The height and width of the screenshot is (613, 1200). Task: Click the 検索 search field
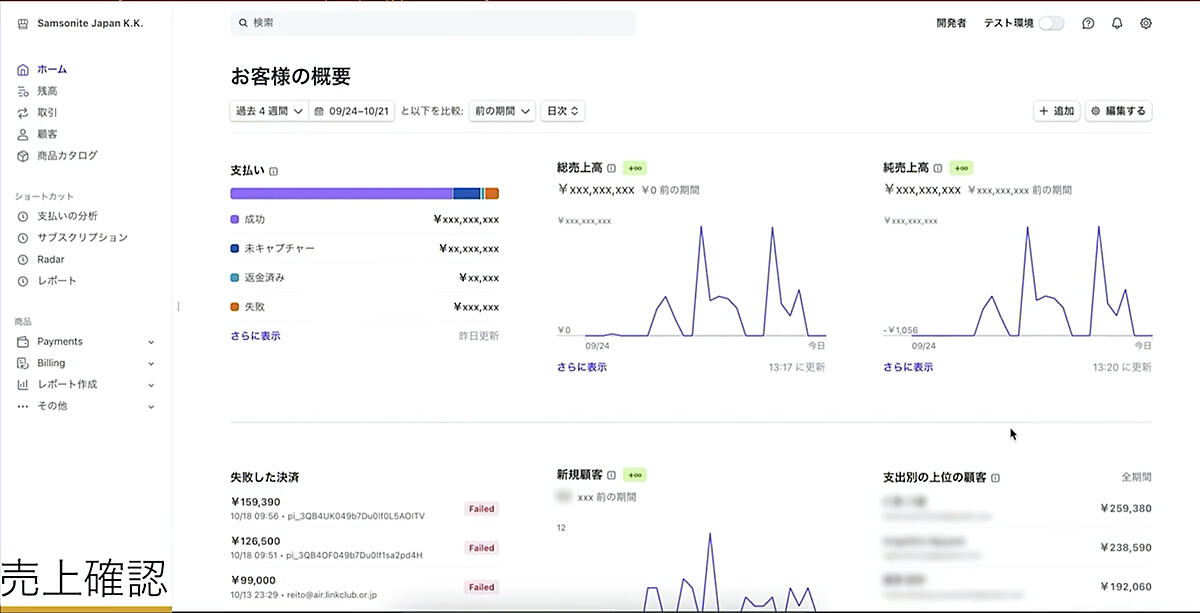tap(433, 23)
